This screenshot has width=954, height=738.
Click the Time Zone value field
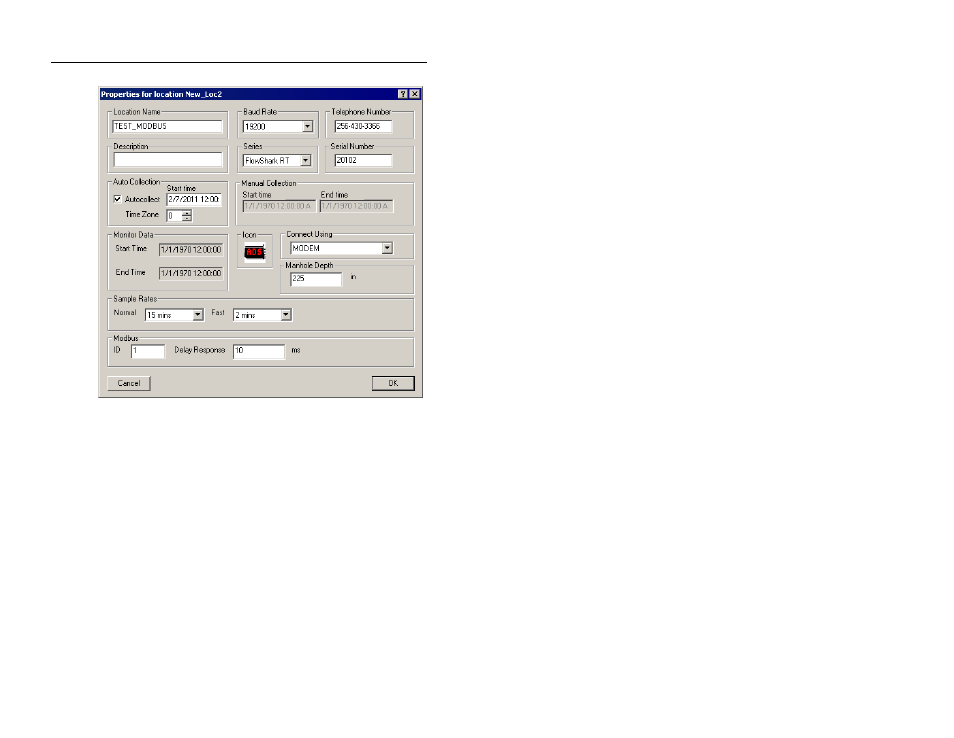[x=174, y=215]
